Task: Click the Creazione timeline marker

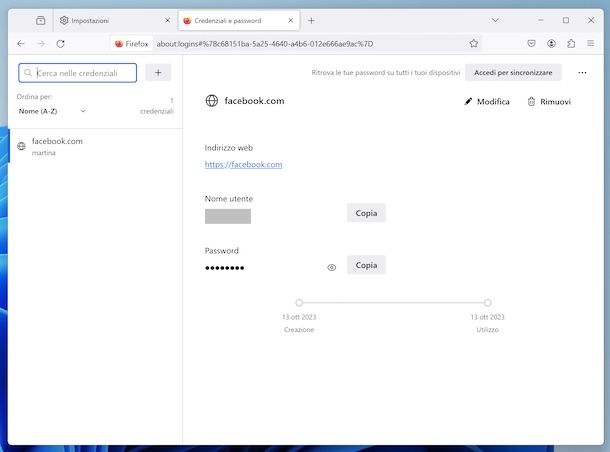Action: (299, 303)
